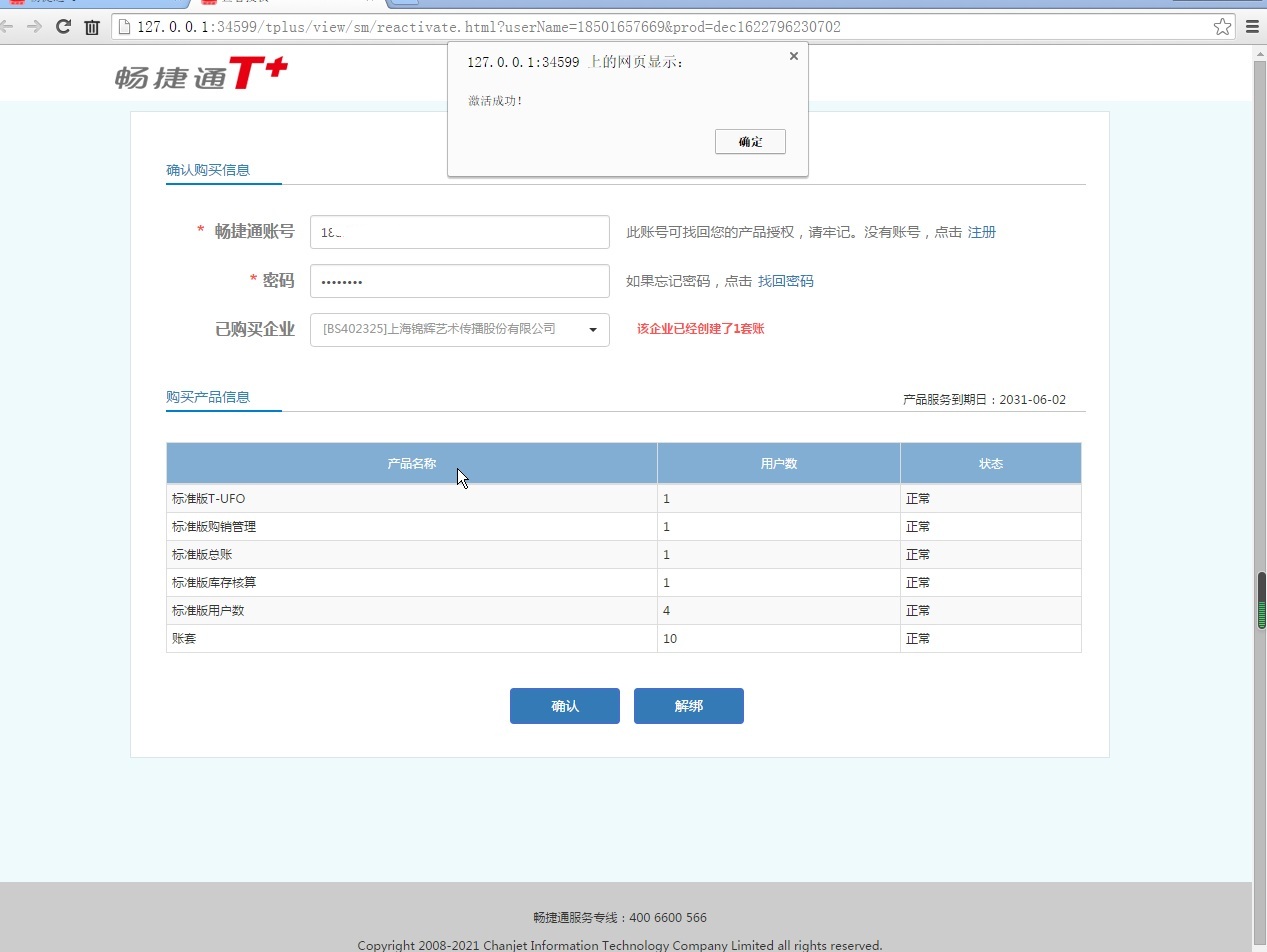1267x952 pixels.
Task: Click user count 4 for 标准版用户数
Action: [667, 610]
